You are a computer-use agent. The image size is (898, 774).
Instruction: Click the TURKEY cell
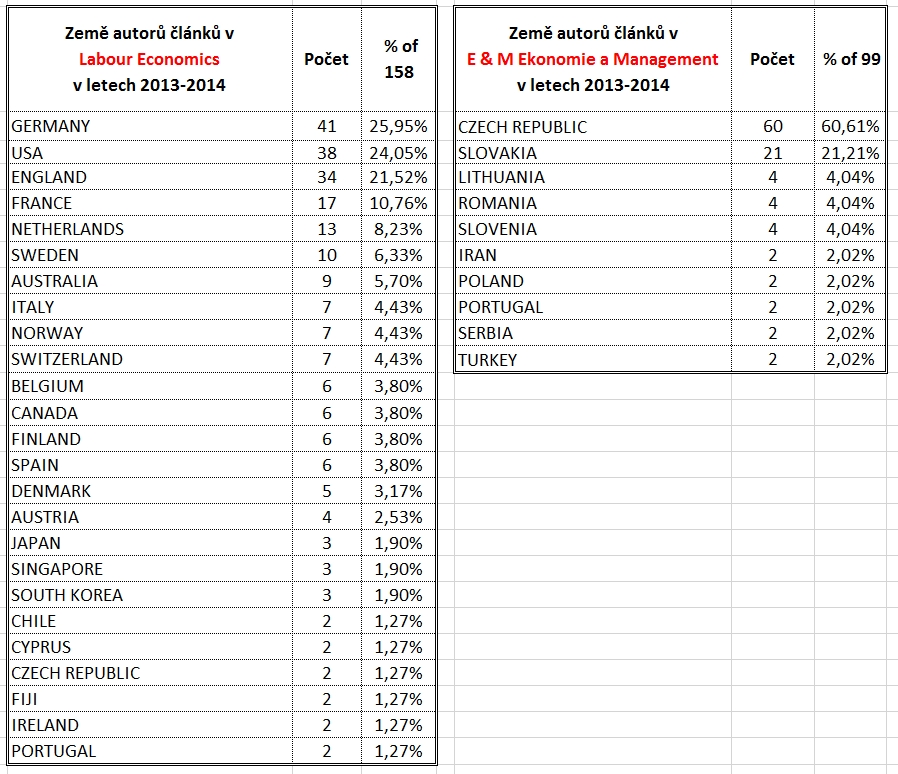coord(488,360)
